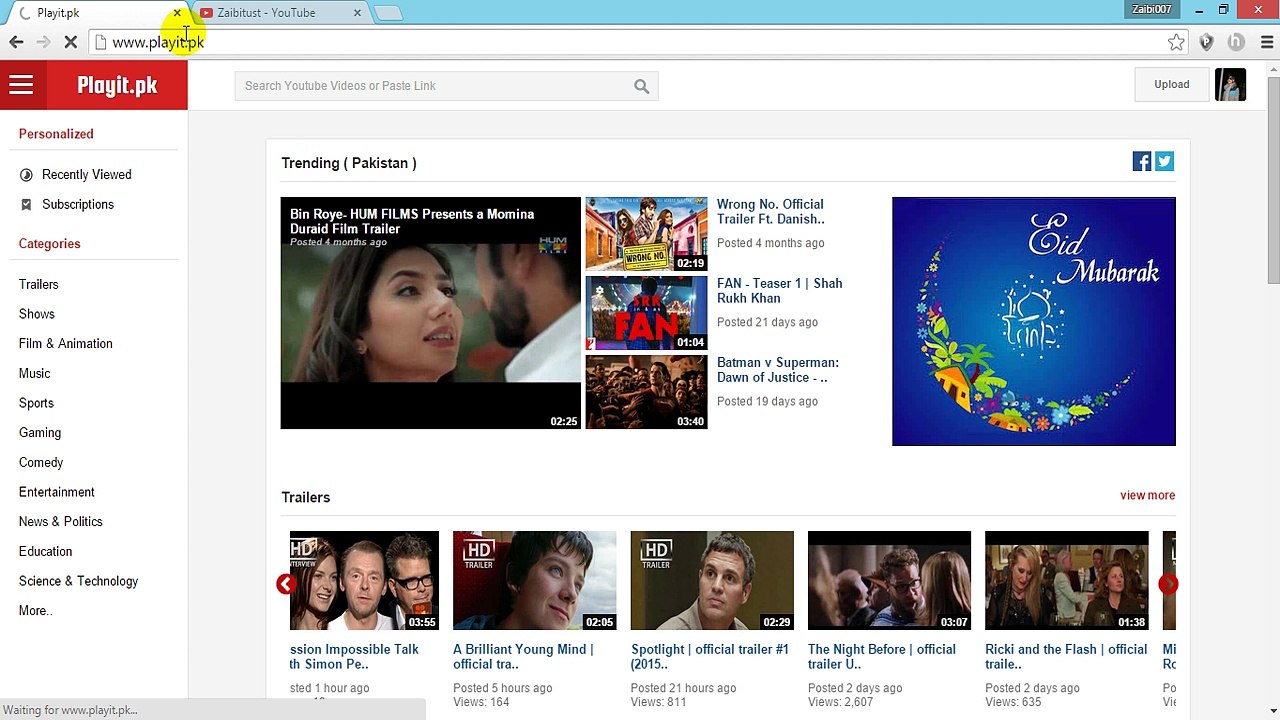This screenshot has width=1280, height=720.
Task: Open News & Politics category
Action: [x=61, y=522]
